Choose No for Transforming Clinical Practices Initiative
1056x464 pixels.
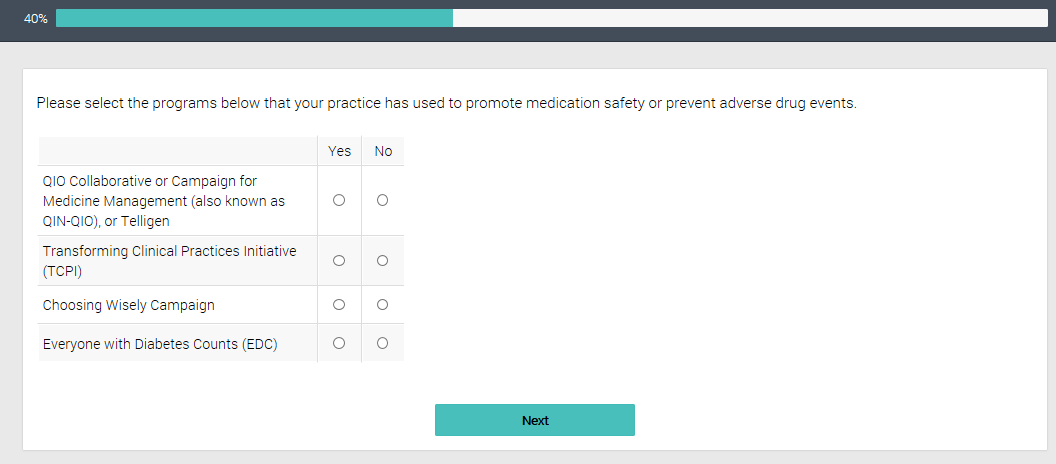[382, 261]
